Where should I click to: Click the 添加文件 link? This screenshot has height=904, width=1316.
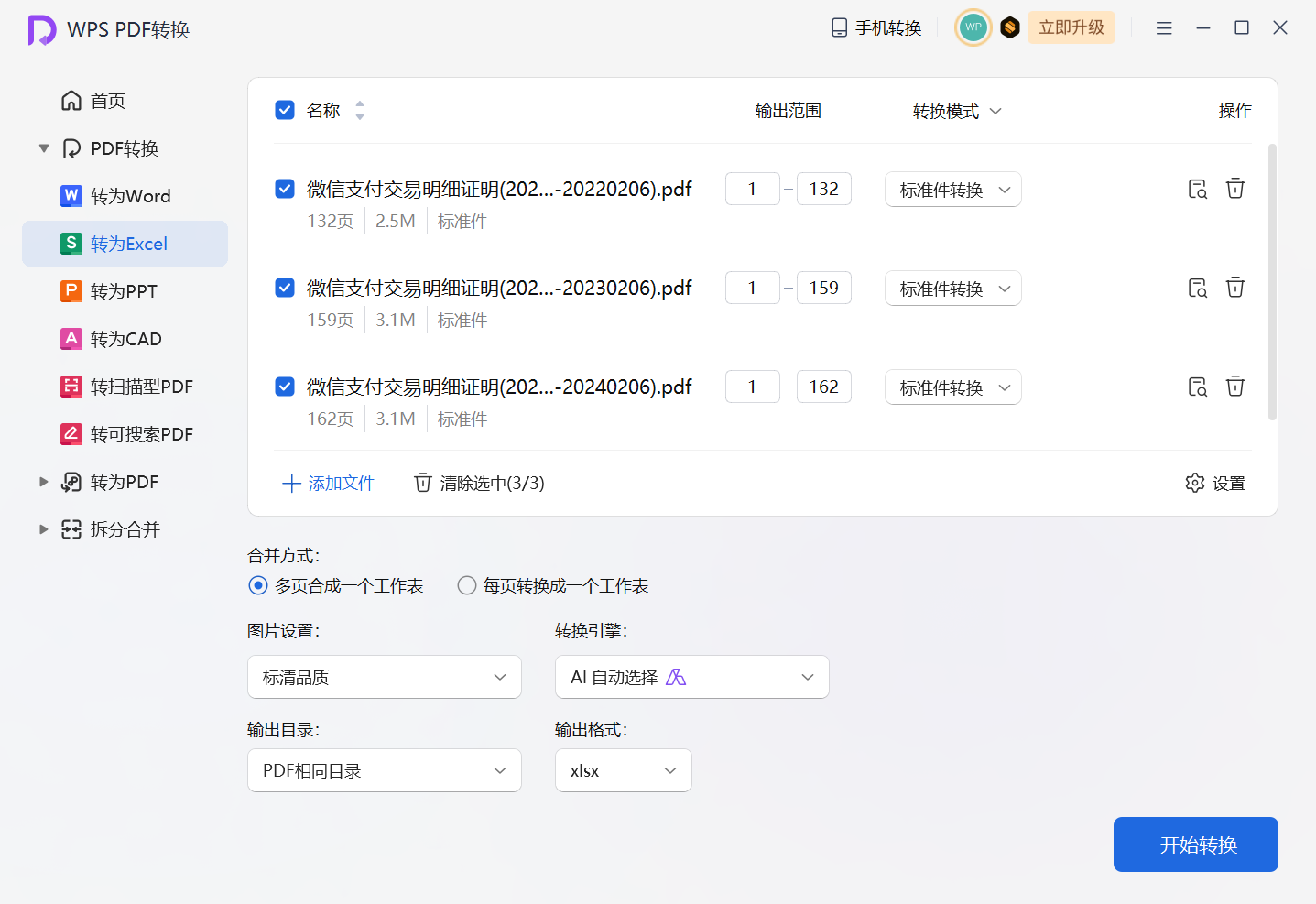328,483
